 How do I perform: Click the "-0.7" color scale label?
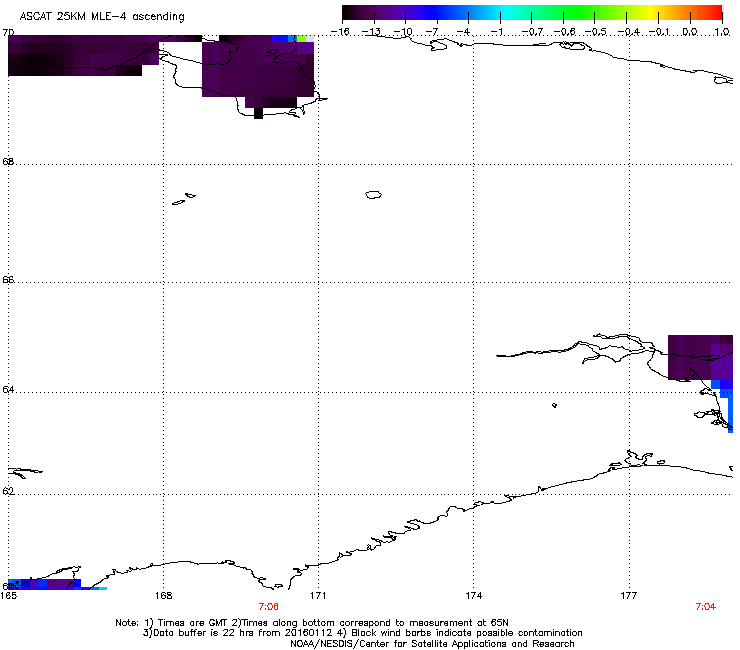point(532,32)
